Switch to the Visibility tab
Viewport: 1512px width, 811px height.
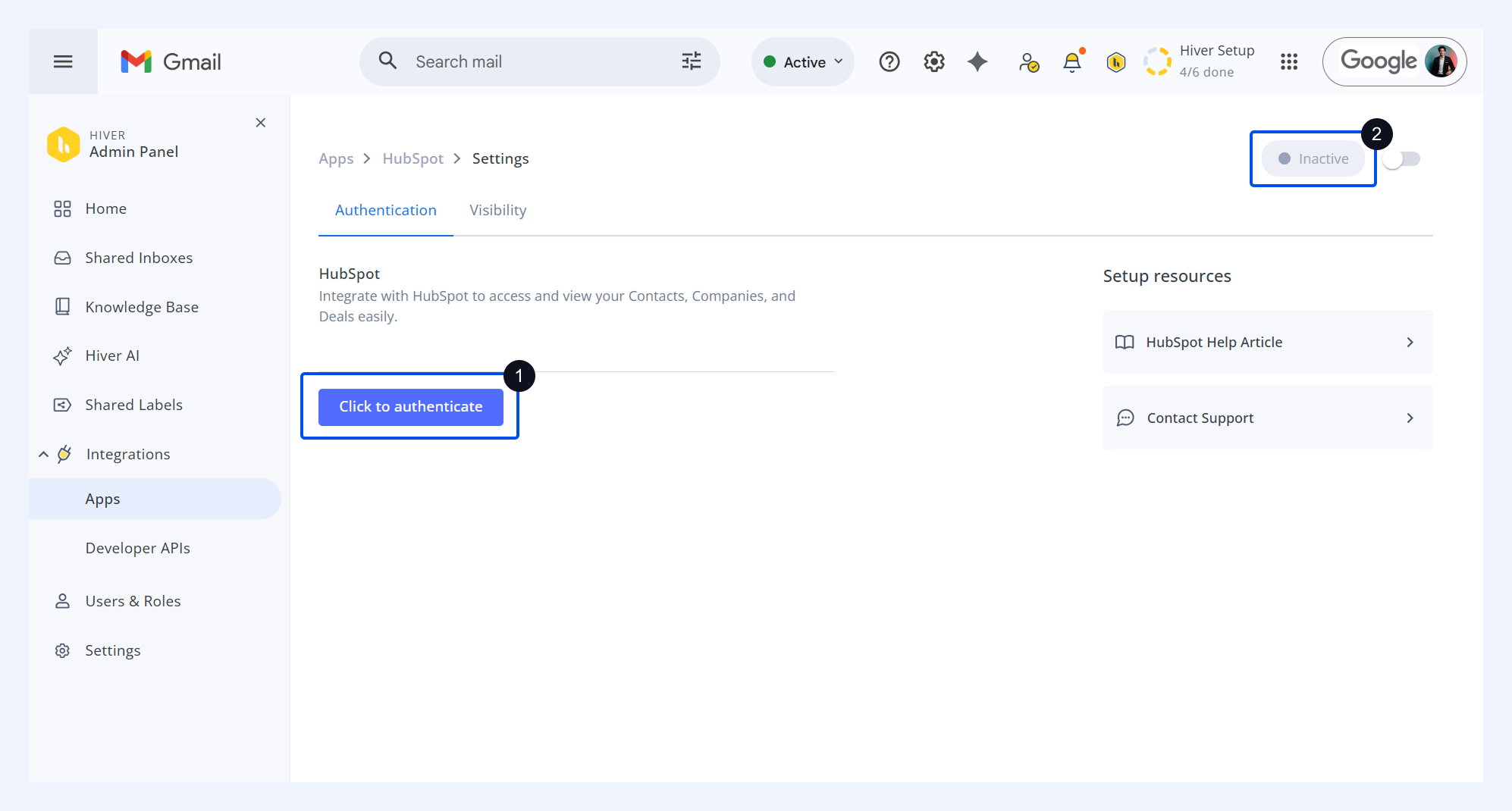click(498, 210)
